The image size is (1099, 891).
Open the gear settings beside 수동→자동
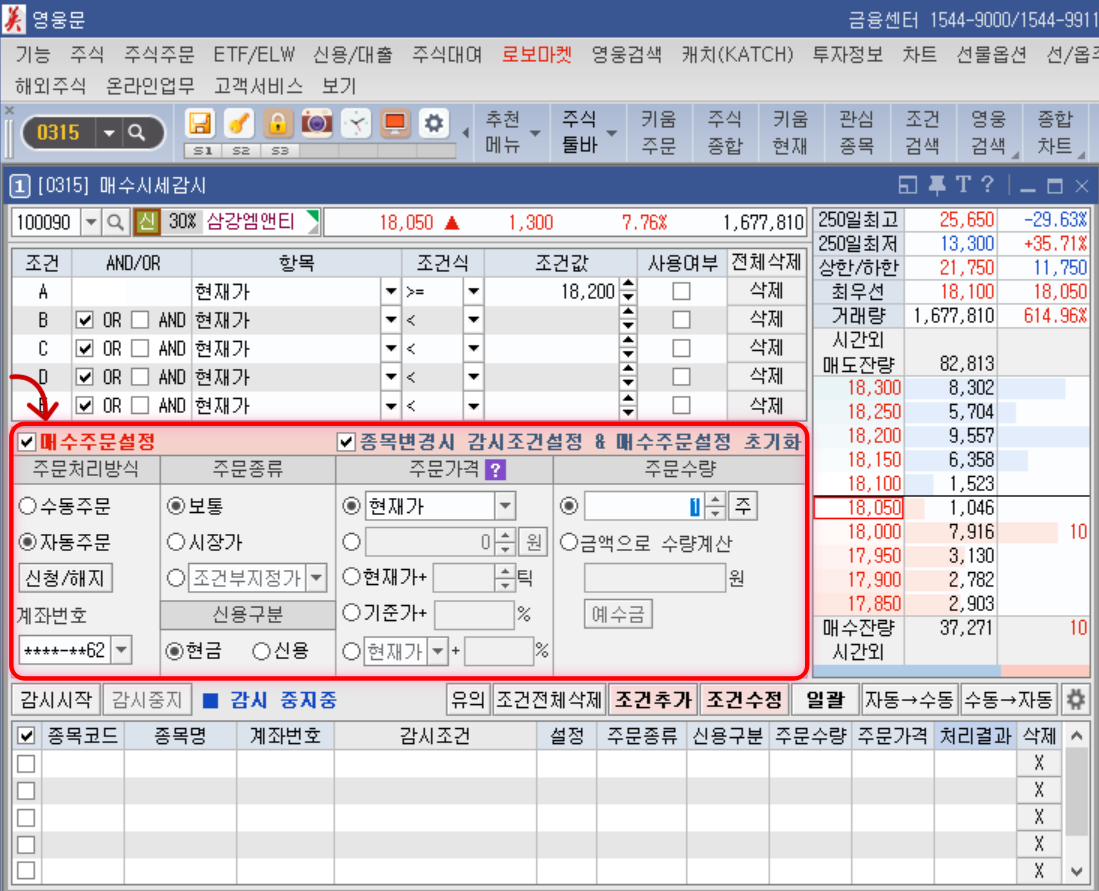1075,699
